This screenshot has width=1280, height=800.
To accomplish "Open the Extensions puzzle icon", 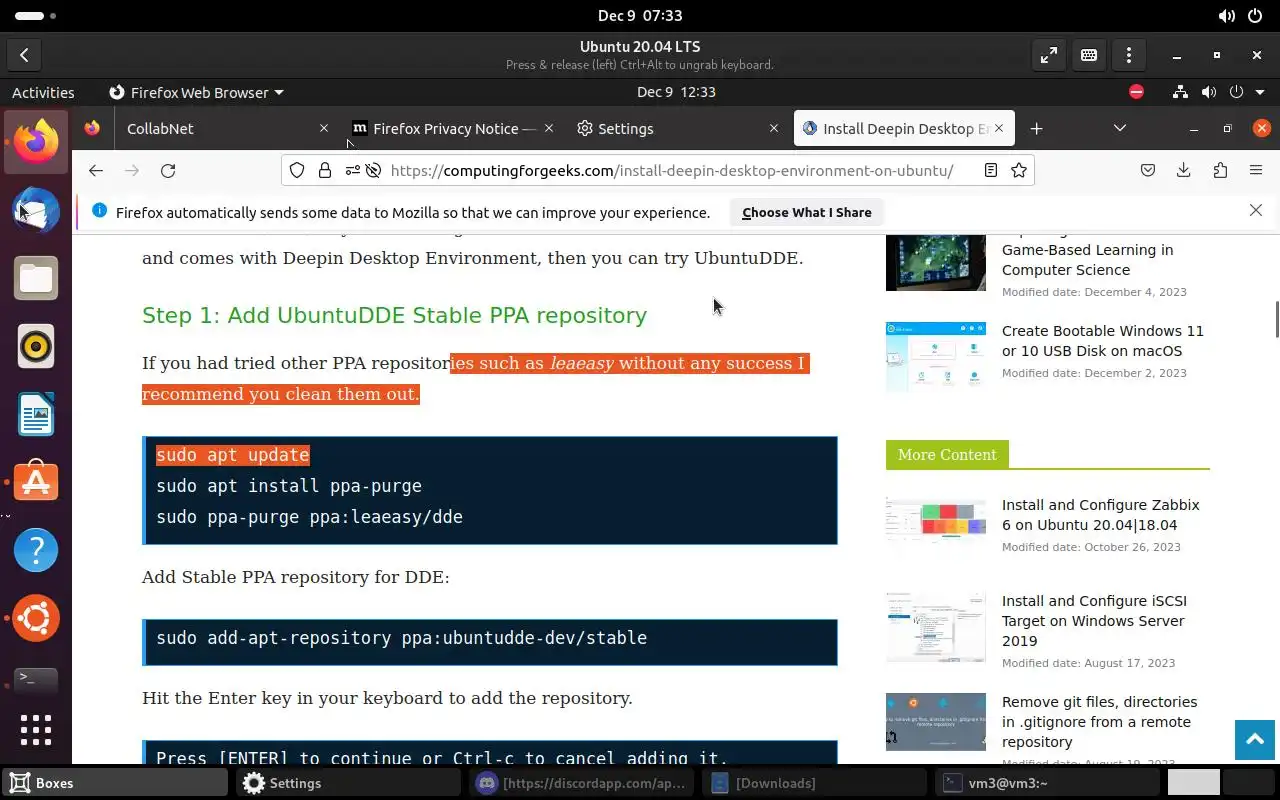I will [1220, 170].
